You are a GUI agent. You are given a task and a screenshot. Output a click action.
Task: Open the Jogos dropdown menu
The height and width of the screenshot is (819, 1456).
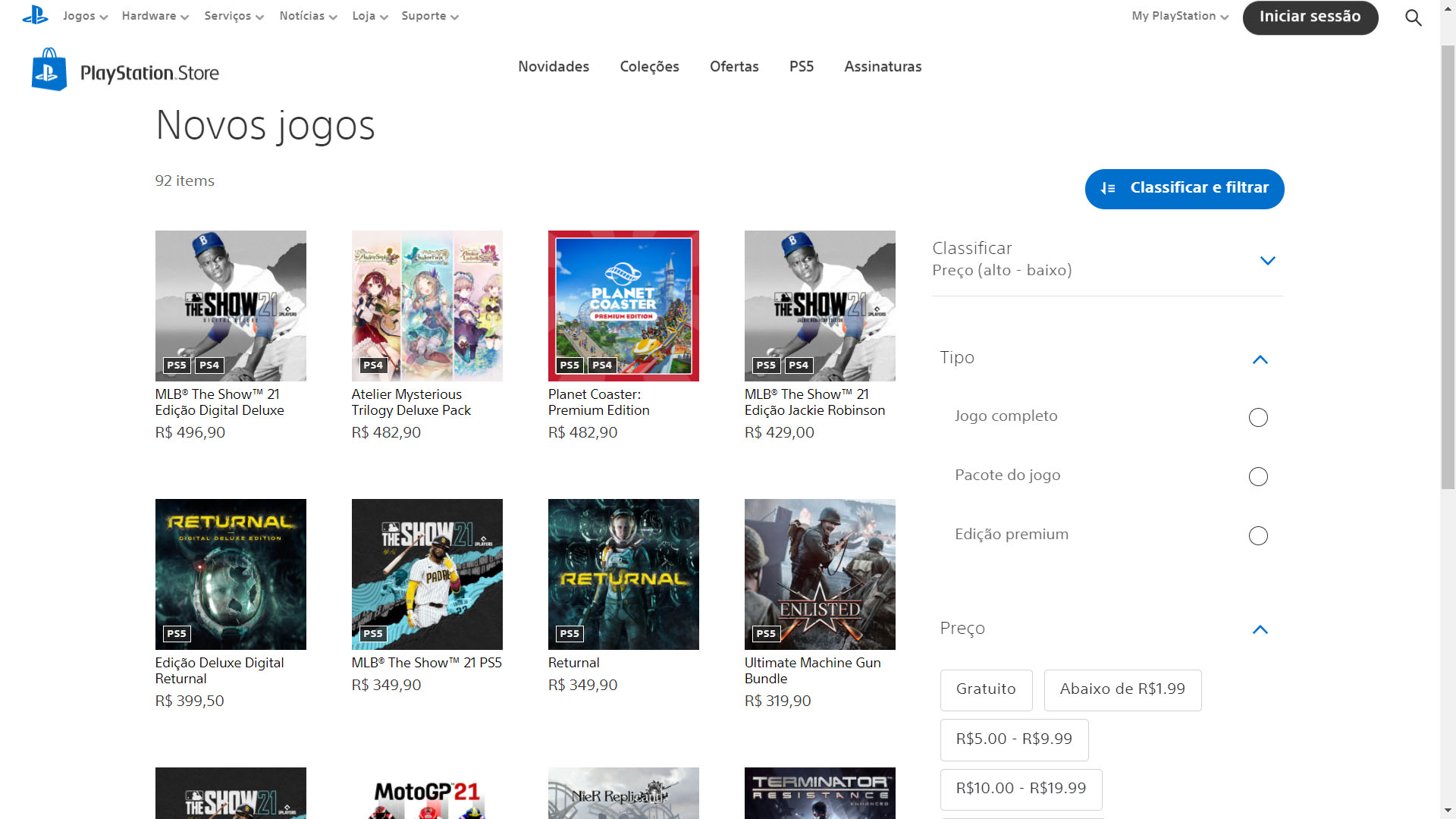tap(85, 16)
